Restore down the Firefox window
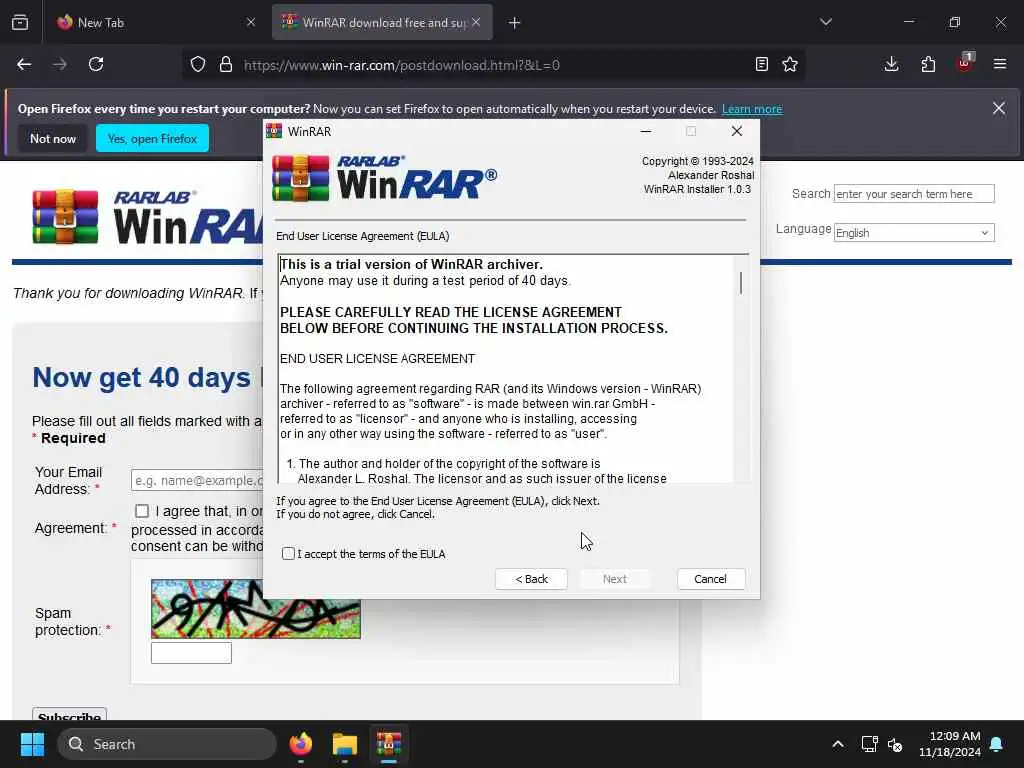This screenshot has height=768, width=1024. [954, 22]
